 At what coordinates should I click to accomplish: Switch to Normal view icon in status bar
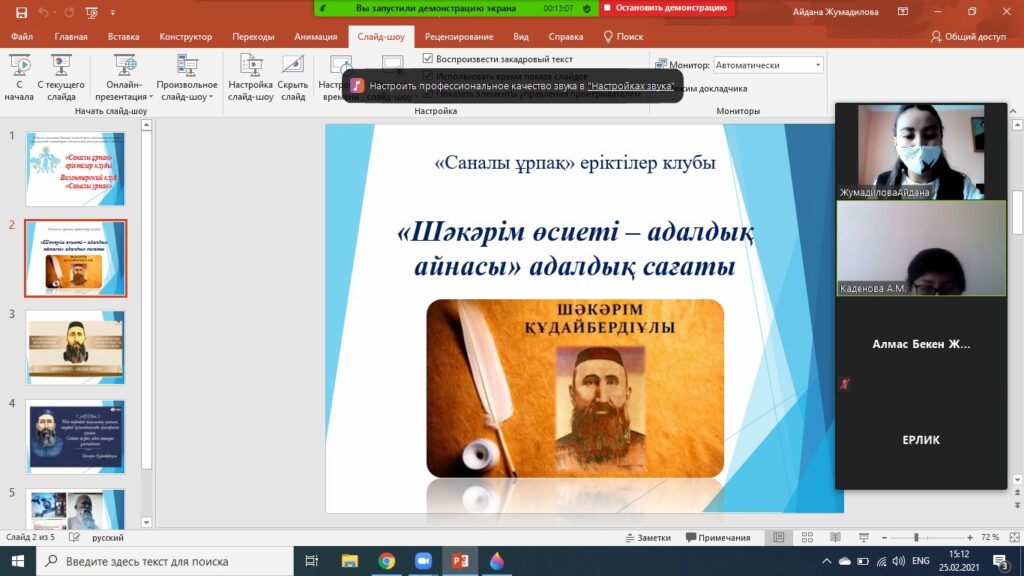(x=779, y=537)
